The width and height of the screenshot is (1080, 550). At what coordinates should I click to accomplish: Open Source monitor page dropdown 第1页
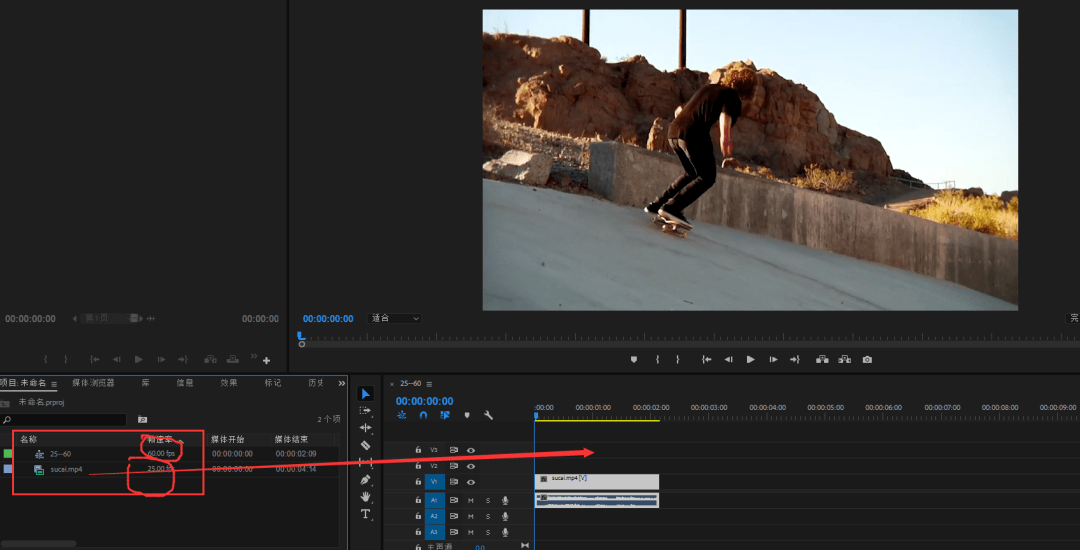[x=110, y=318]
